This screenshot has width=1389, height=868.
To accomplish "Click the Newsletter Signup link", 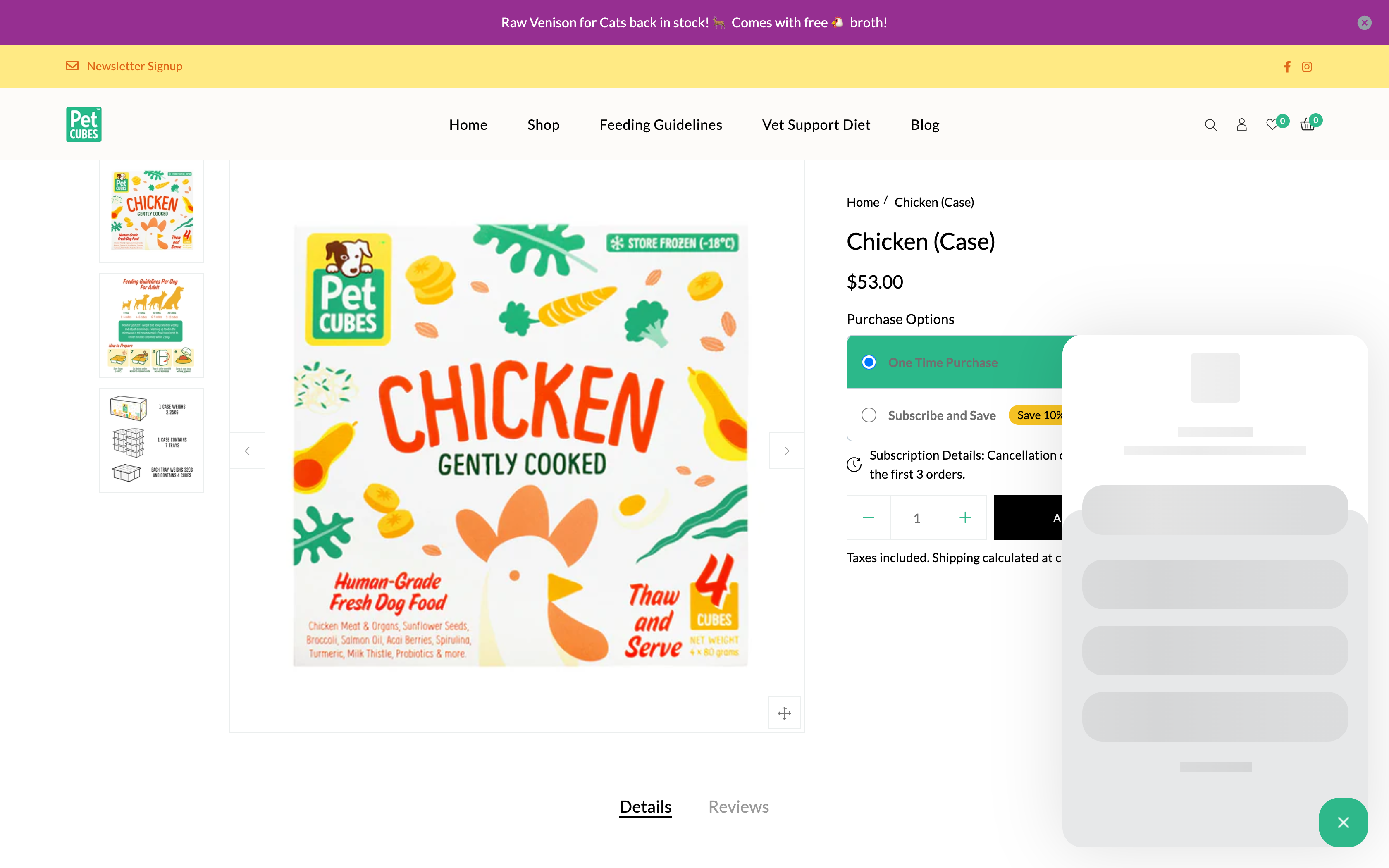I will click(134, 66).
